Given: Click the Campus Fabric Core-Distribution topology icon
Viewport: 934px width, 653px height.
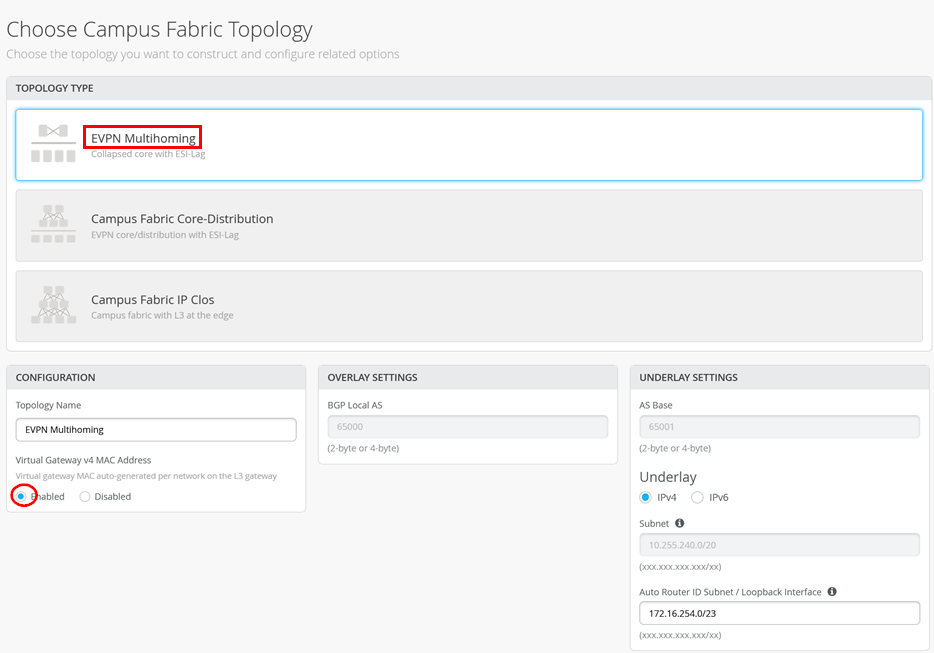Looking at the screenshot, I should click(x=53, y=225).
